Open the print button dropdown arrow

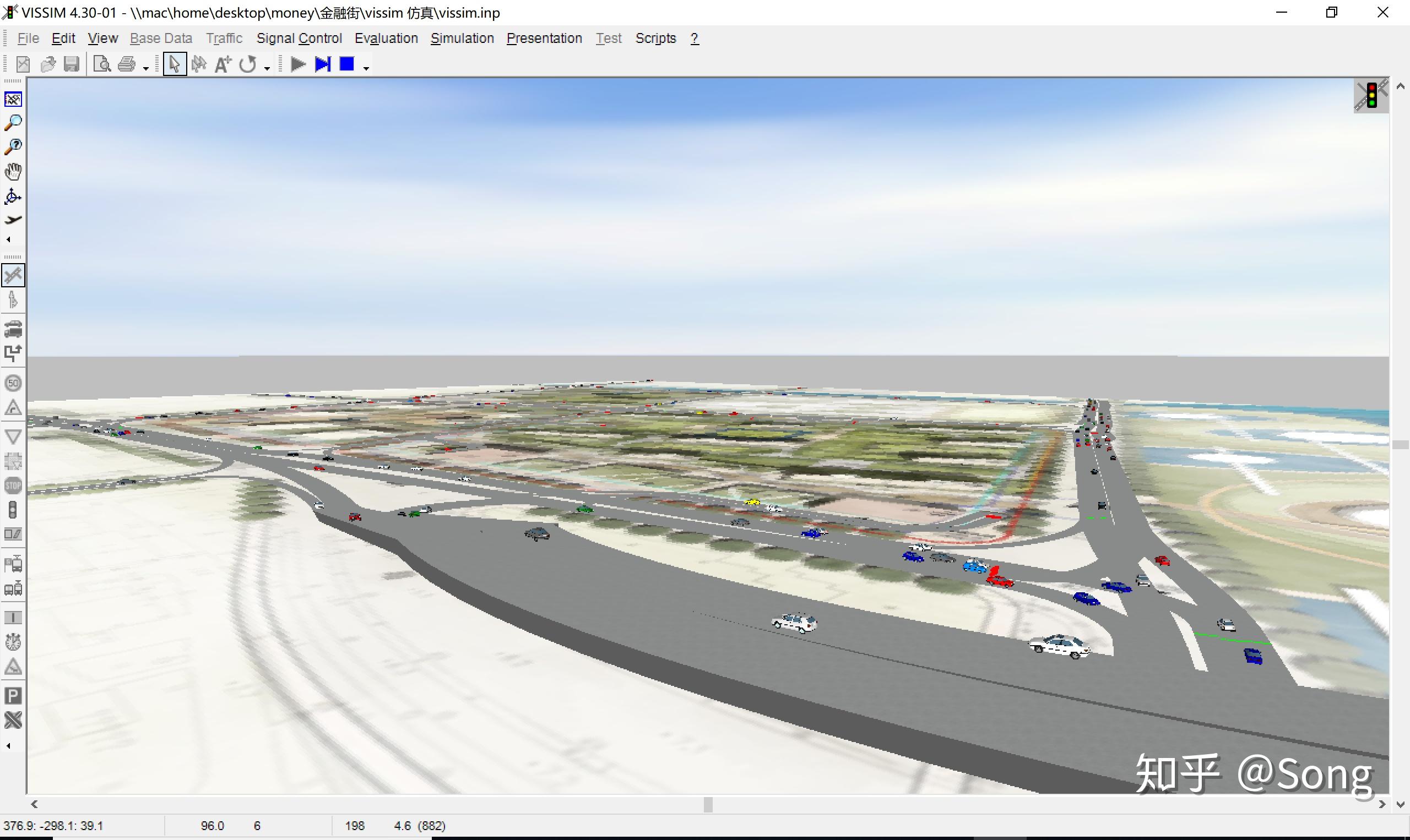pyautogui.click(x=145, y=68)
